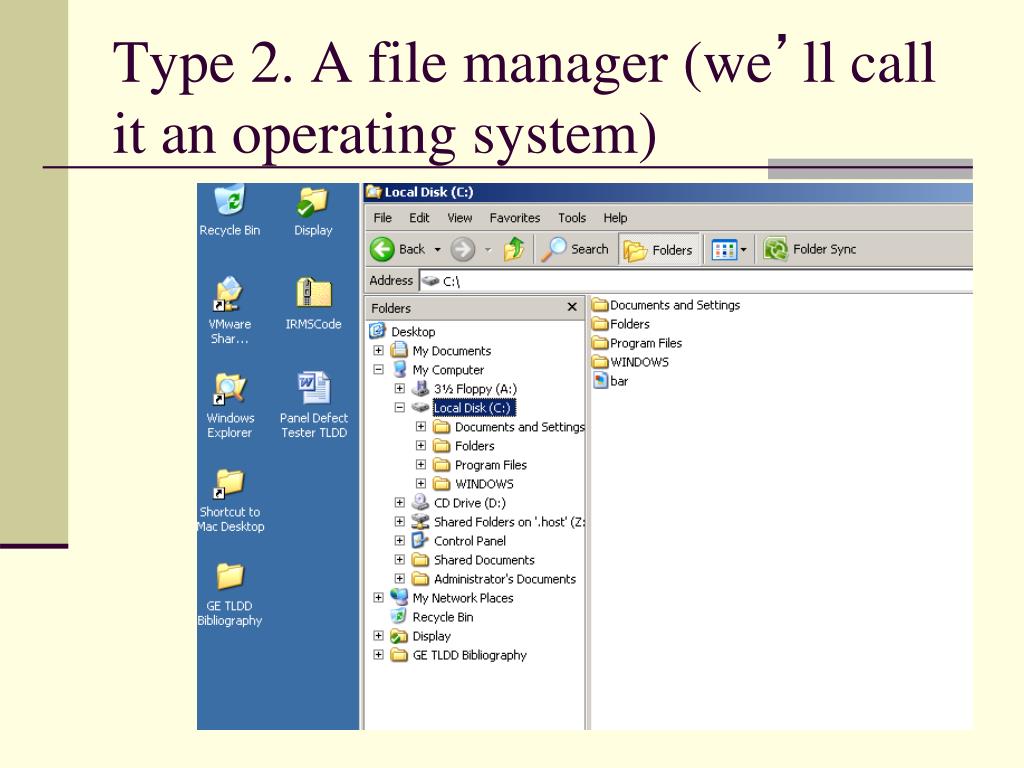Image resolution: width=1024 pixels, height=768 pixels.
Task: Select Administrator's Documents in tree
Action: 505,579
